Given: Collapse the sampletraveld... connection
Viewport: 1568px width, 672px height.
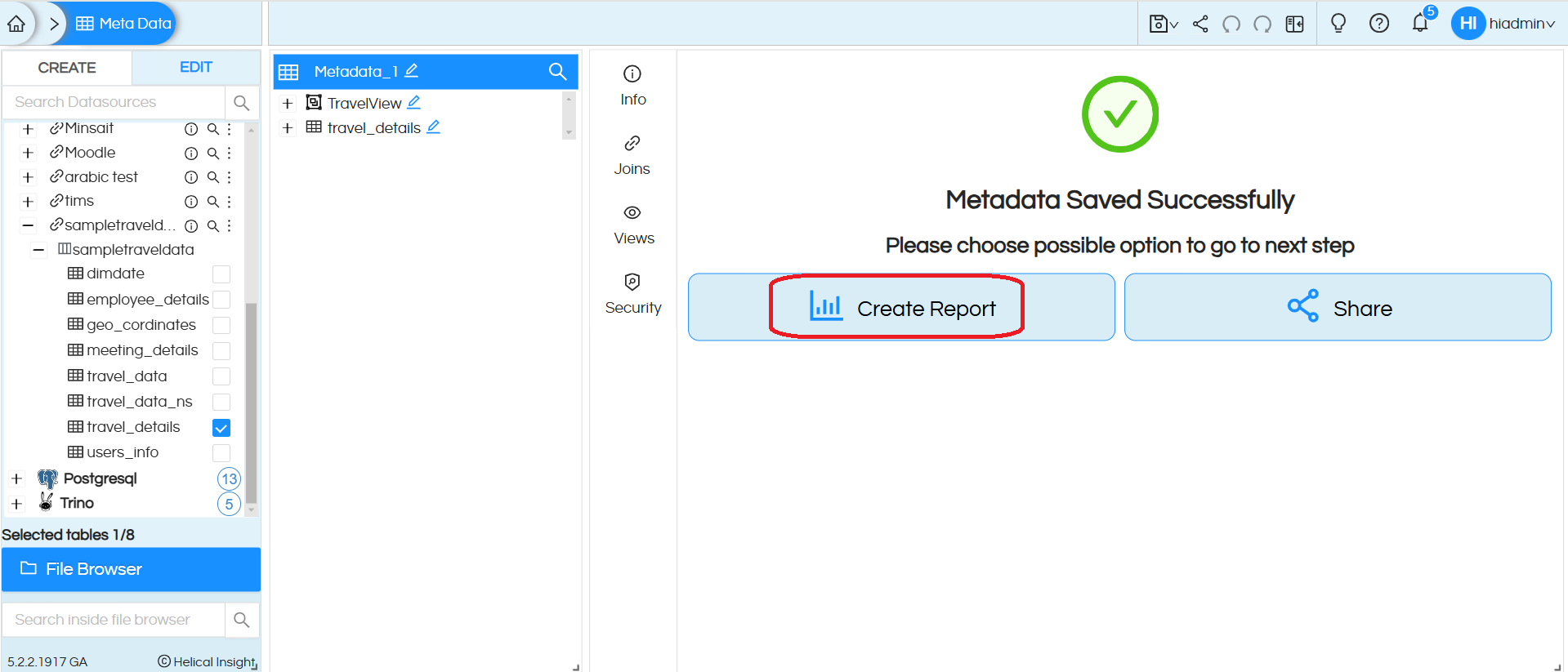Looking at the screenshot, I should [28, 225].
